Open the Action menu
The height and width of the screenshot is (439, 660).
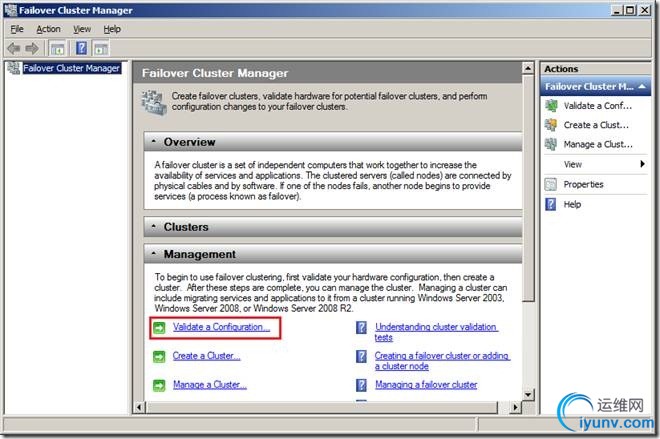48,29
